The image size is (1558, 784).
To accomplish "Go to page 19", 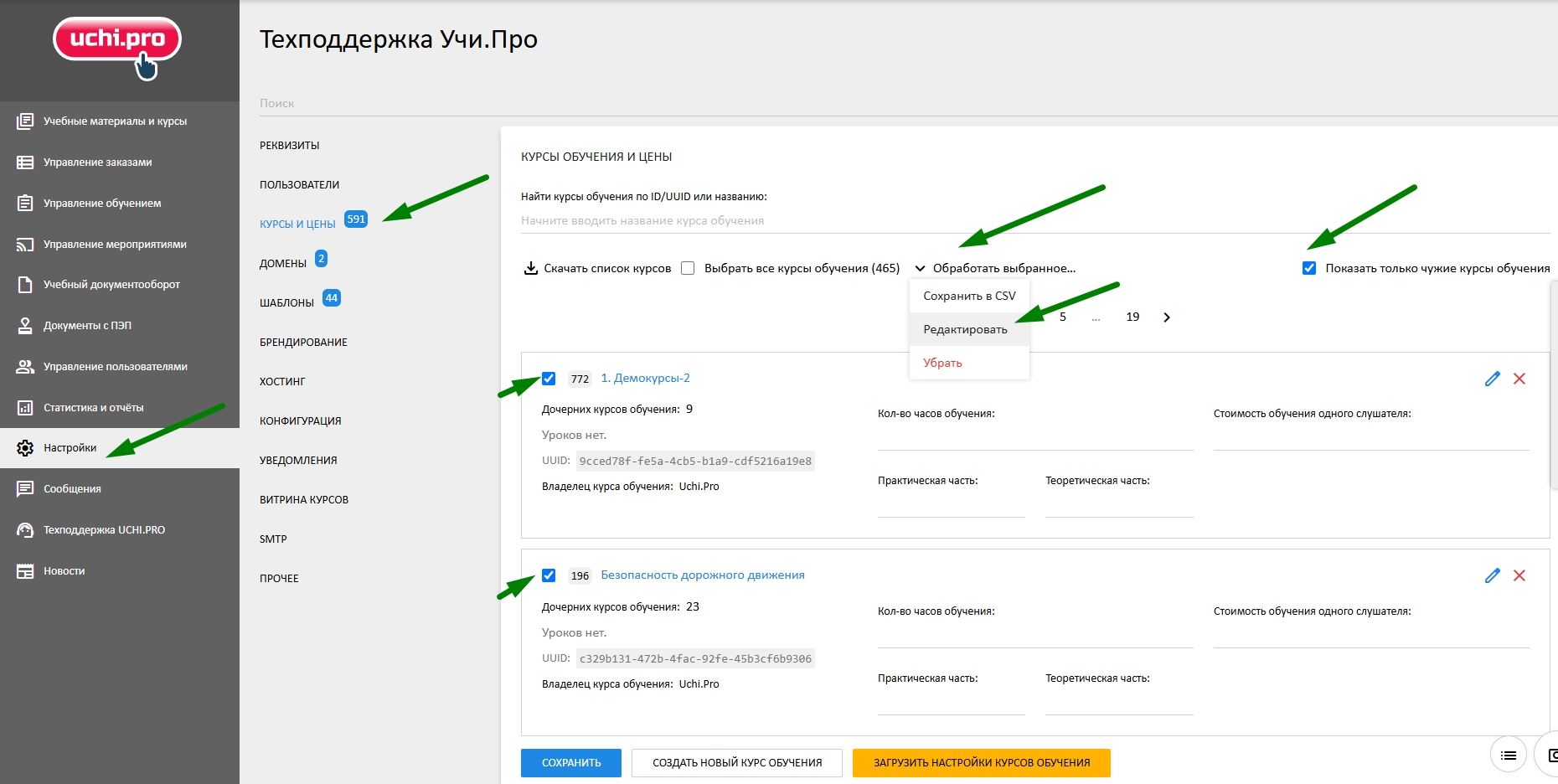I will tap(1132, 317).
